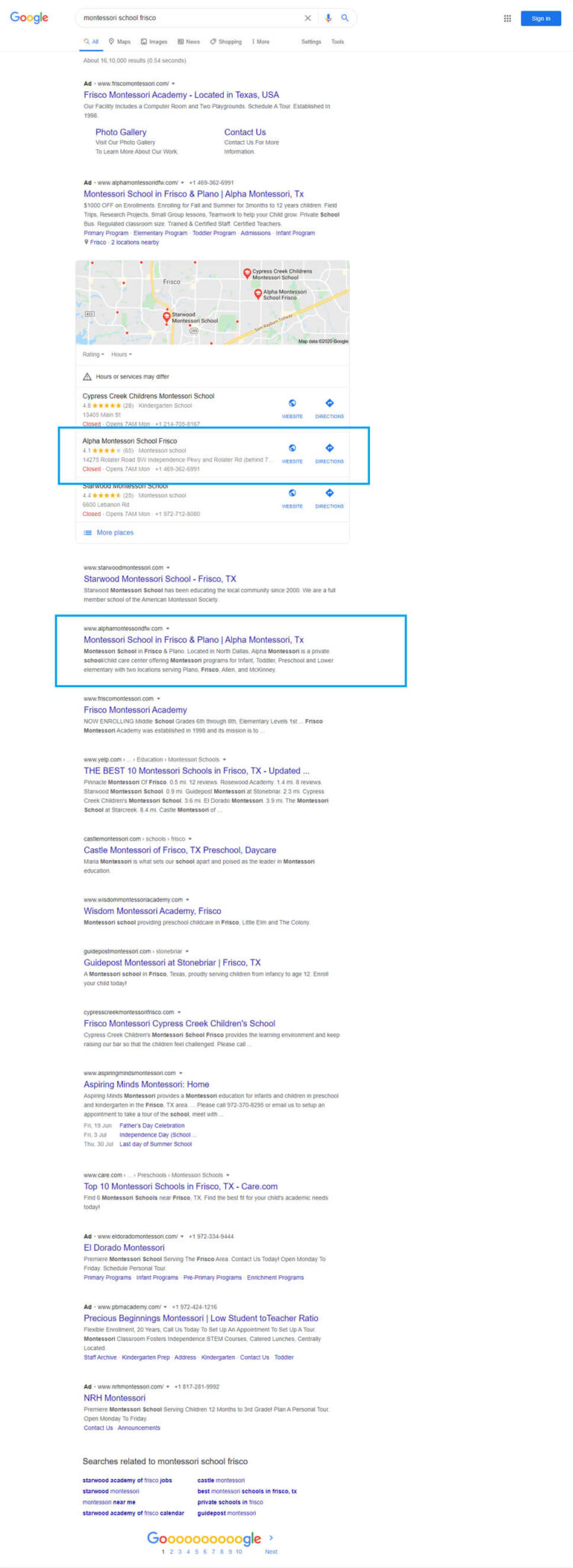
Task: Click the Google logo in header
Action: (29, 18)
